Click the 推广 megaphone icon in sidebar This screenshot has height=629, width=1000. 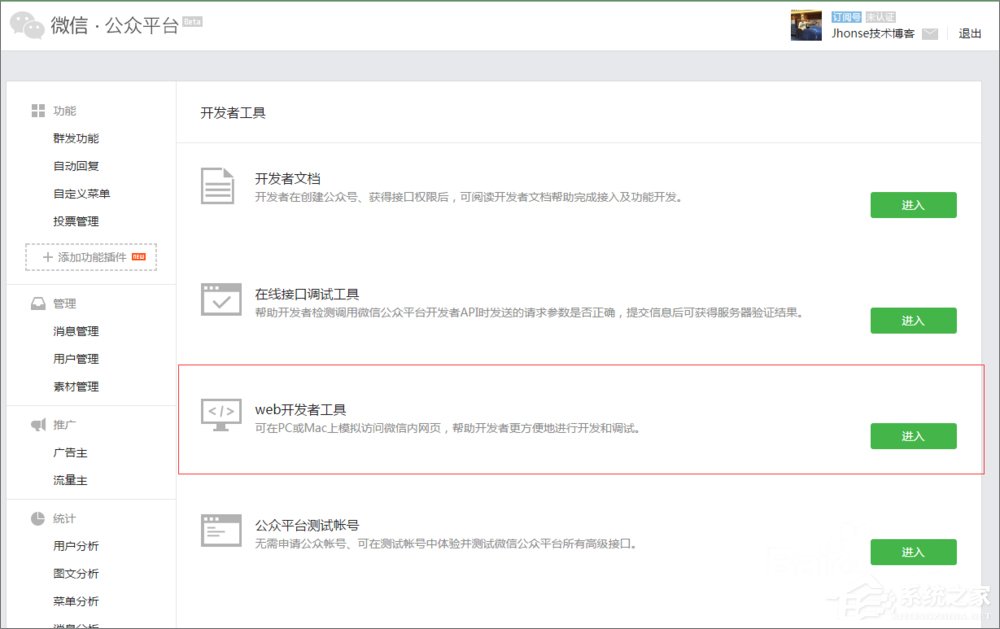(36, 424)
